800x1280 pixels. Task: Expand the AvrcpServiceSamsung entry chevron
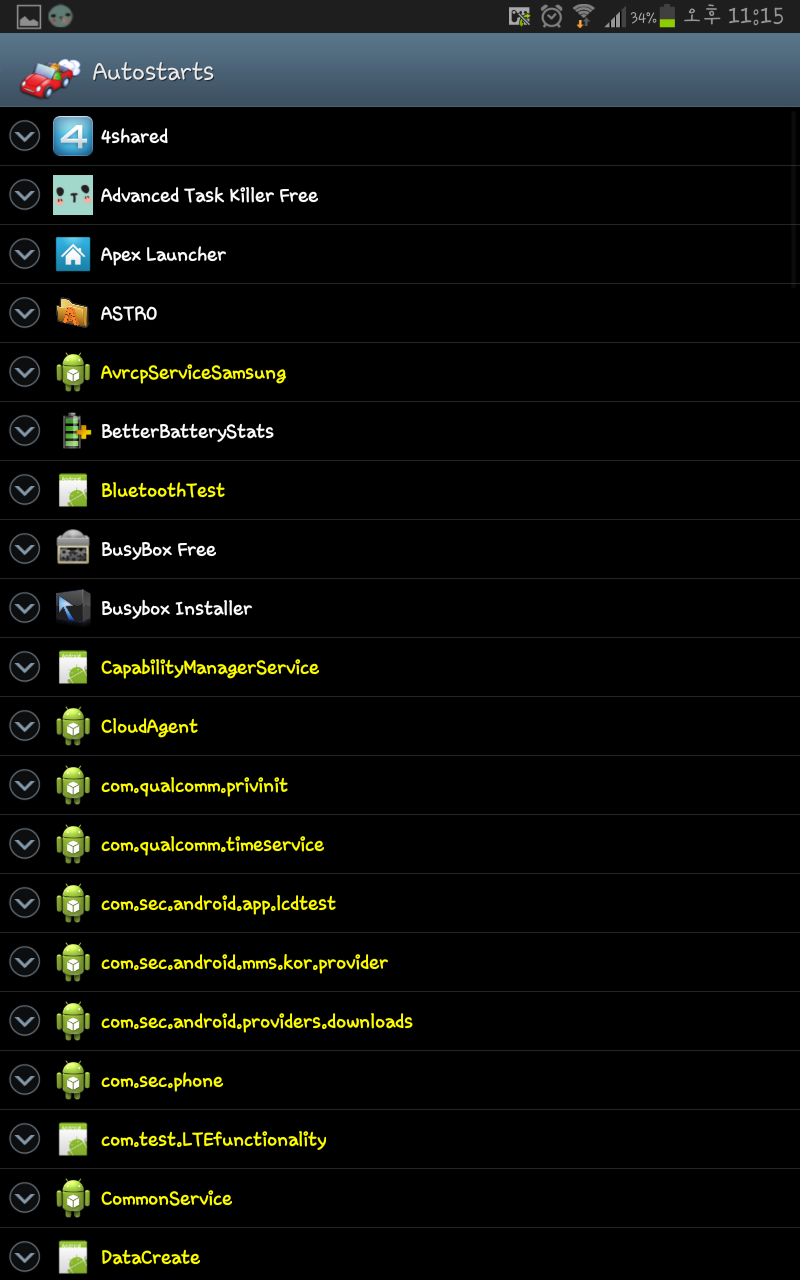click(x=24, y=372)
